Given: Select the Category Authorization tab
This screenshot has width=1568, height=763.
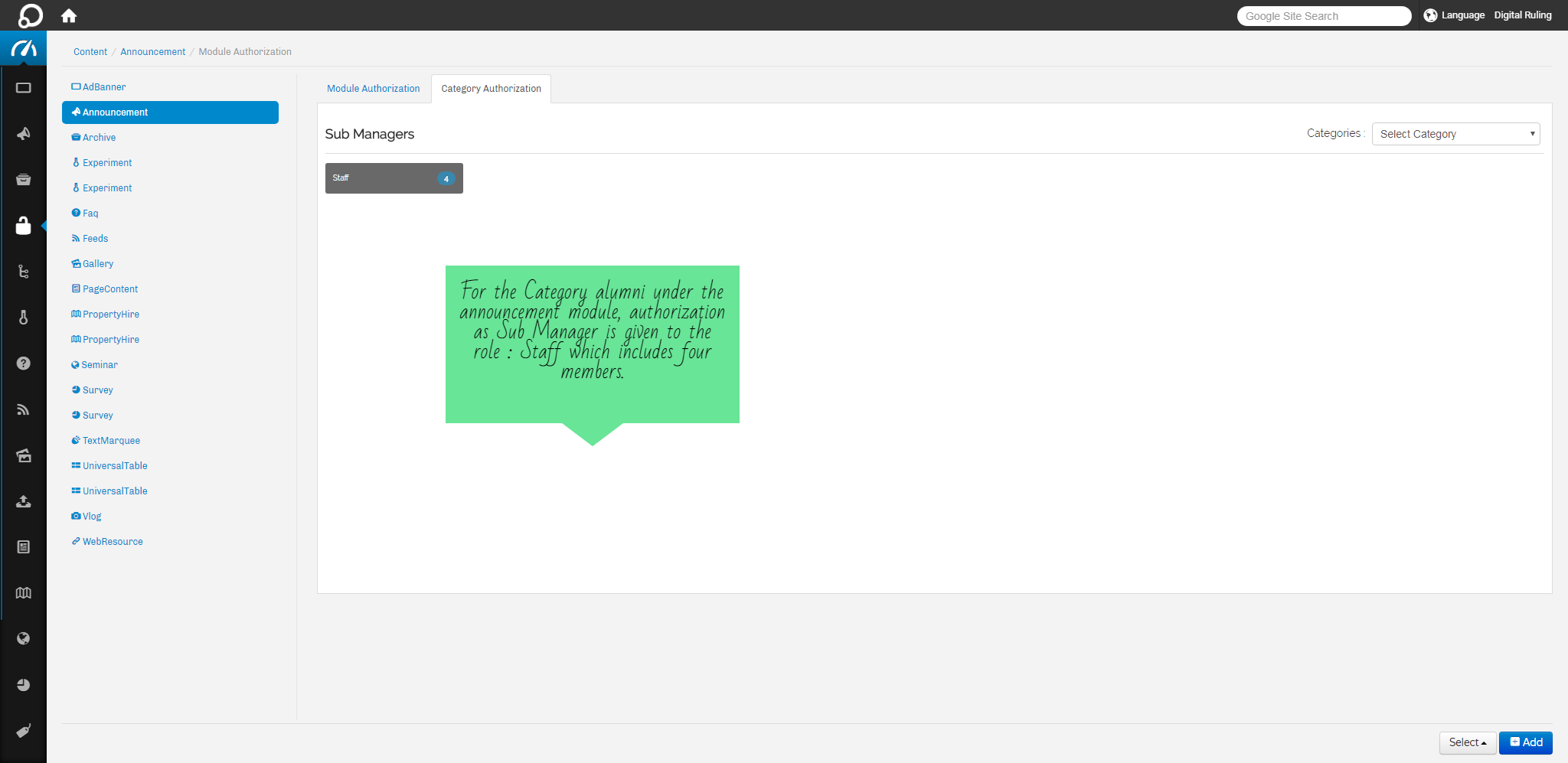Looking at the screenshot, I should pos(491,89).
